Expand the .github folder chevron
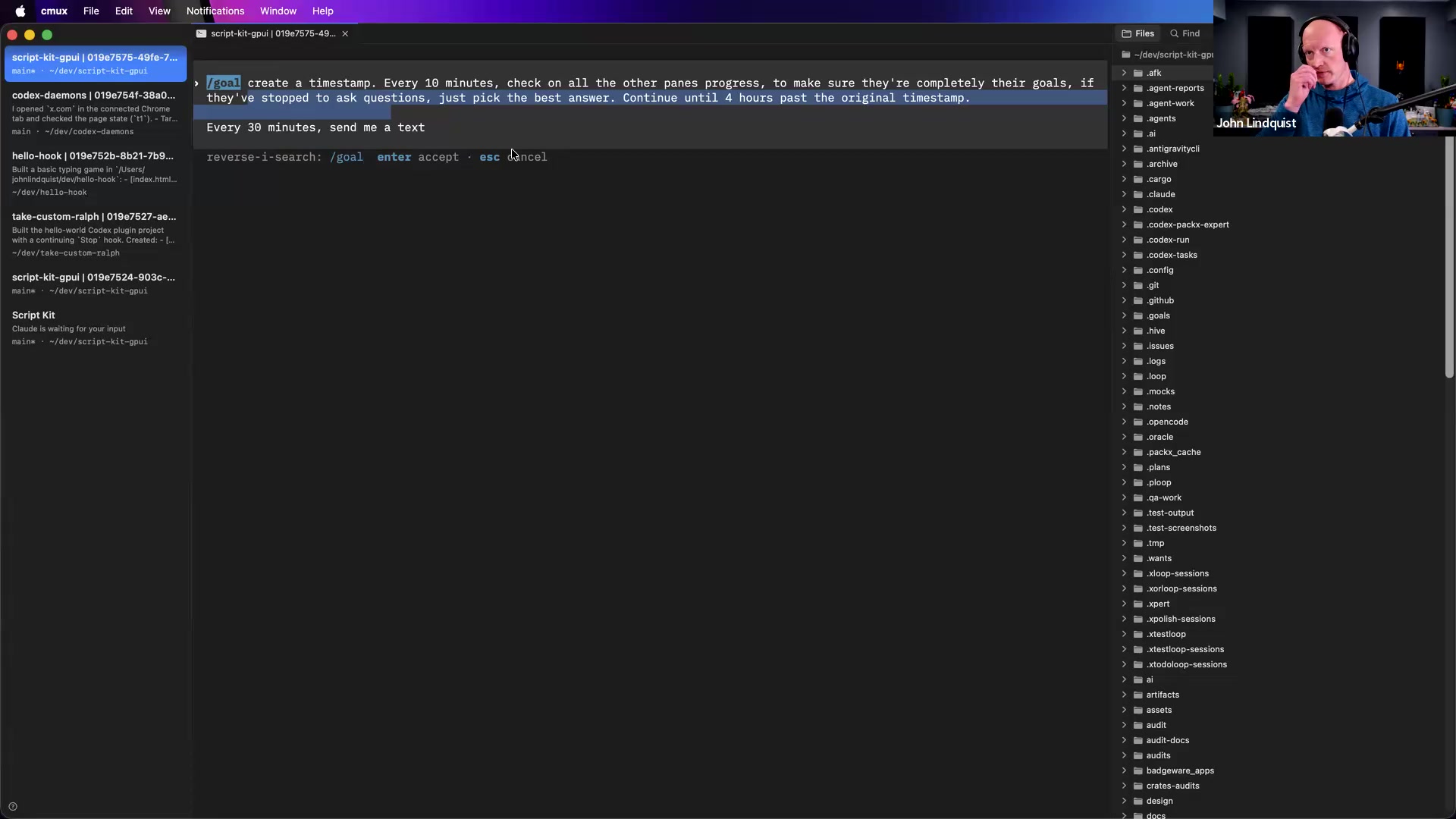This screenshot has height=819, width=1456. tap(1124, 300)
